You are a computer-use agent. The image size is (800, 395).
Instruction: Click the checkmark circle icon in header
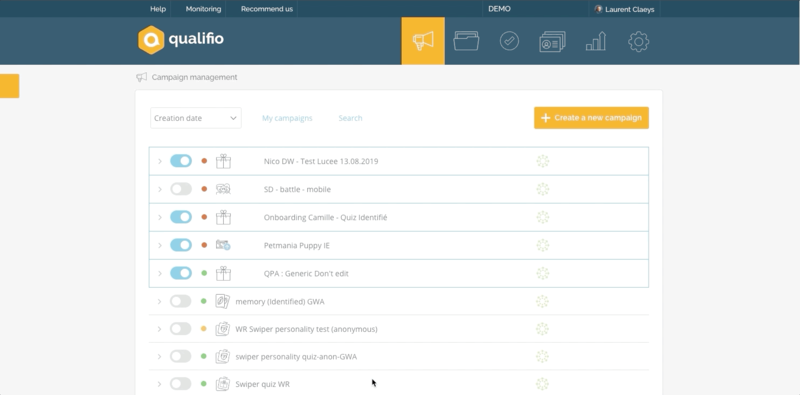tap(509, 41)
